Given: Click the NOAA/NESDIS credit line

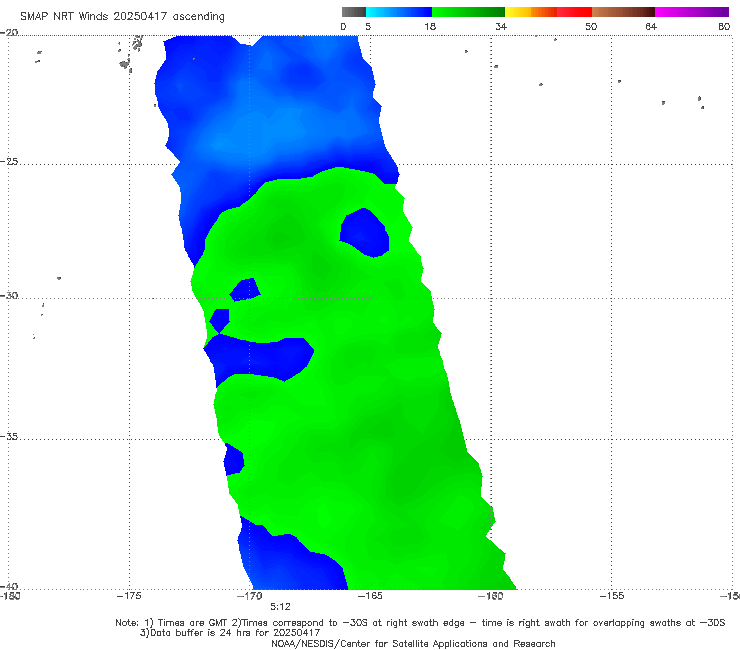Looking at the screenshot, I should (x=413, y=643).
